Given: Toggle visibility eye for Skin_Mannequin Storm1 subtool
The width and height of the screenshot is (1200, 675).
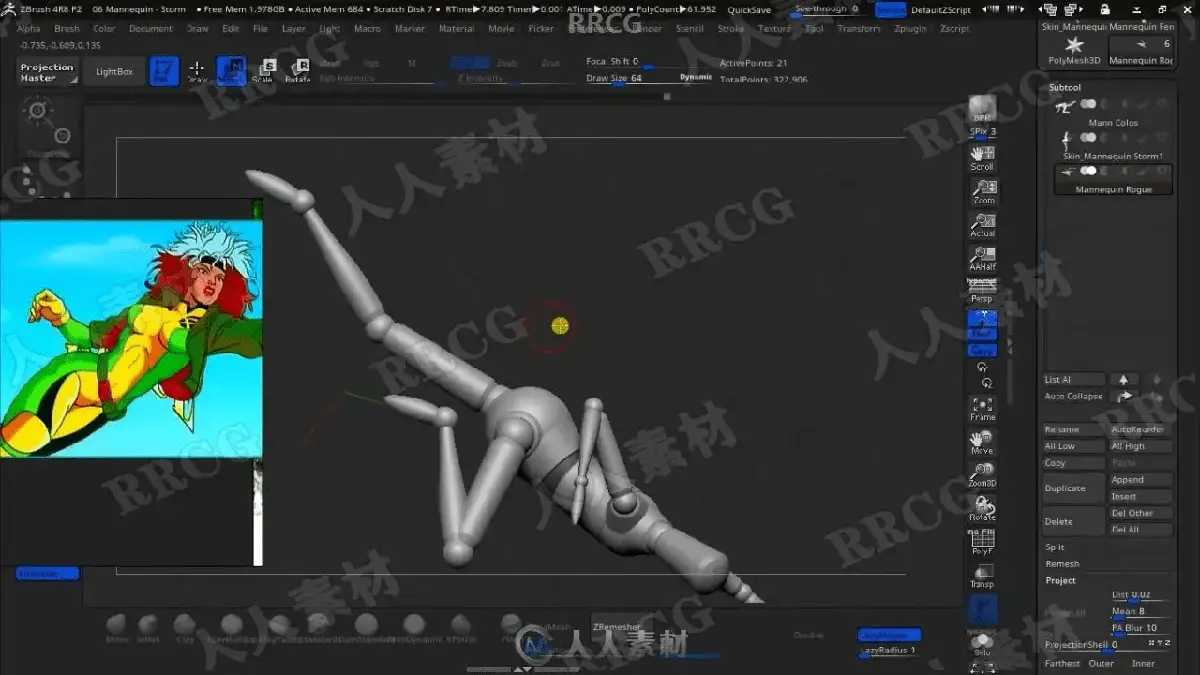Looking at the screenshot, I should 1087,137.
